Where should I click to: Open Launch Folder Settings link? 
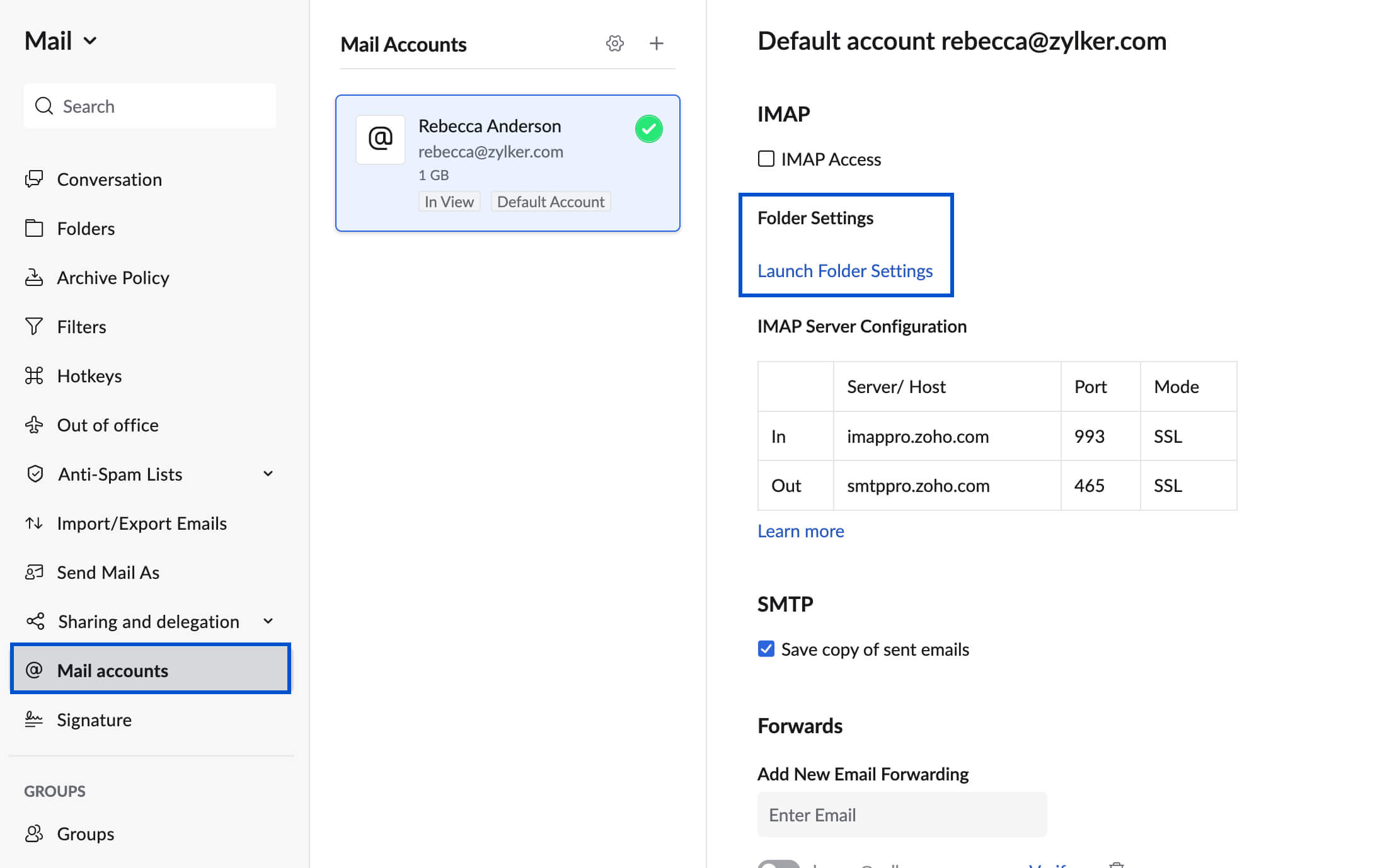(845, 270)
